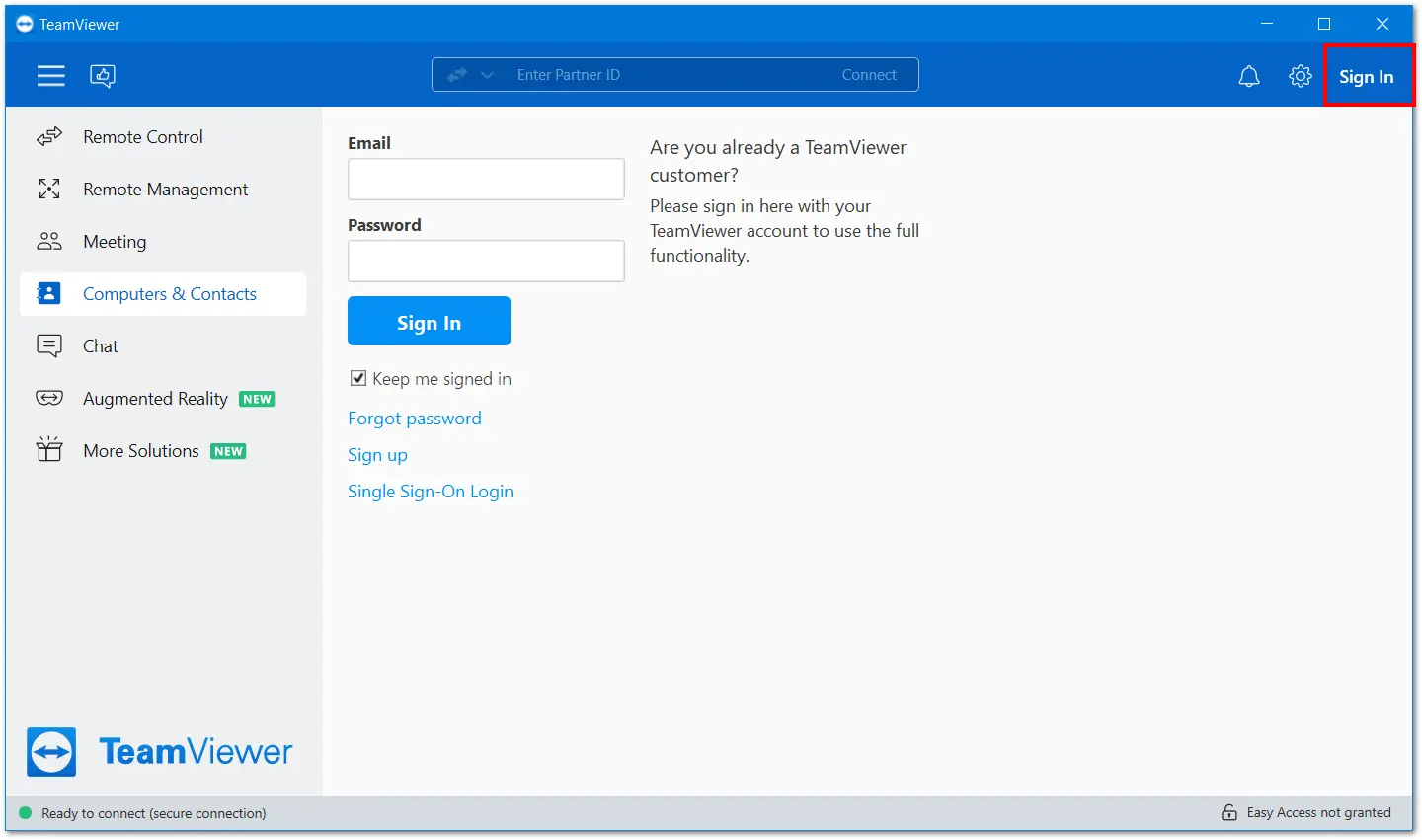
Task: Click the Ready to connect status text
Action: click(154, 813)
